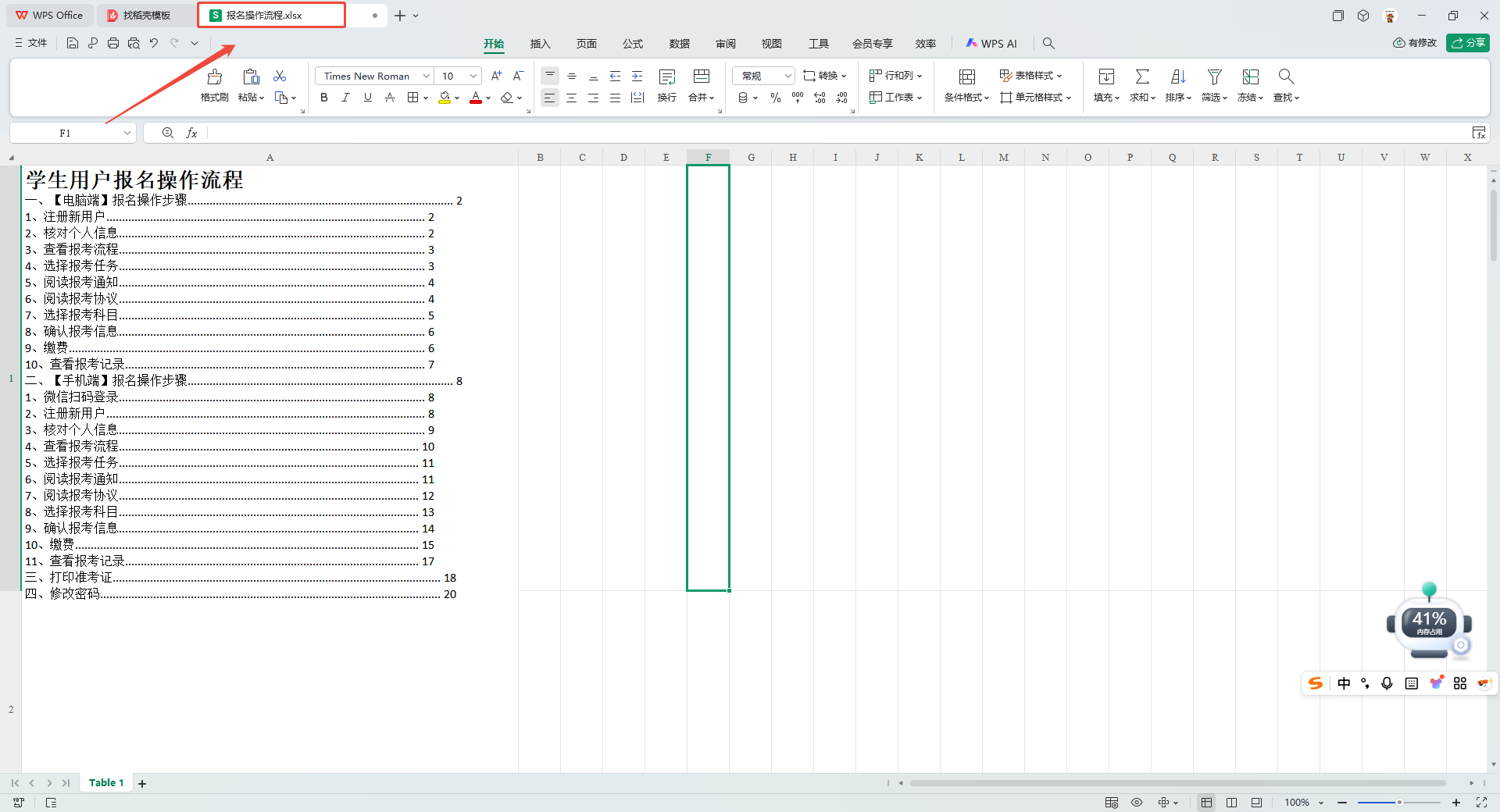Open the Review (审阅) ribbon tab
This screenshot has width=1500, height=812.
coord(726,44)
